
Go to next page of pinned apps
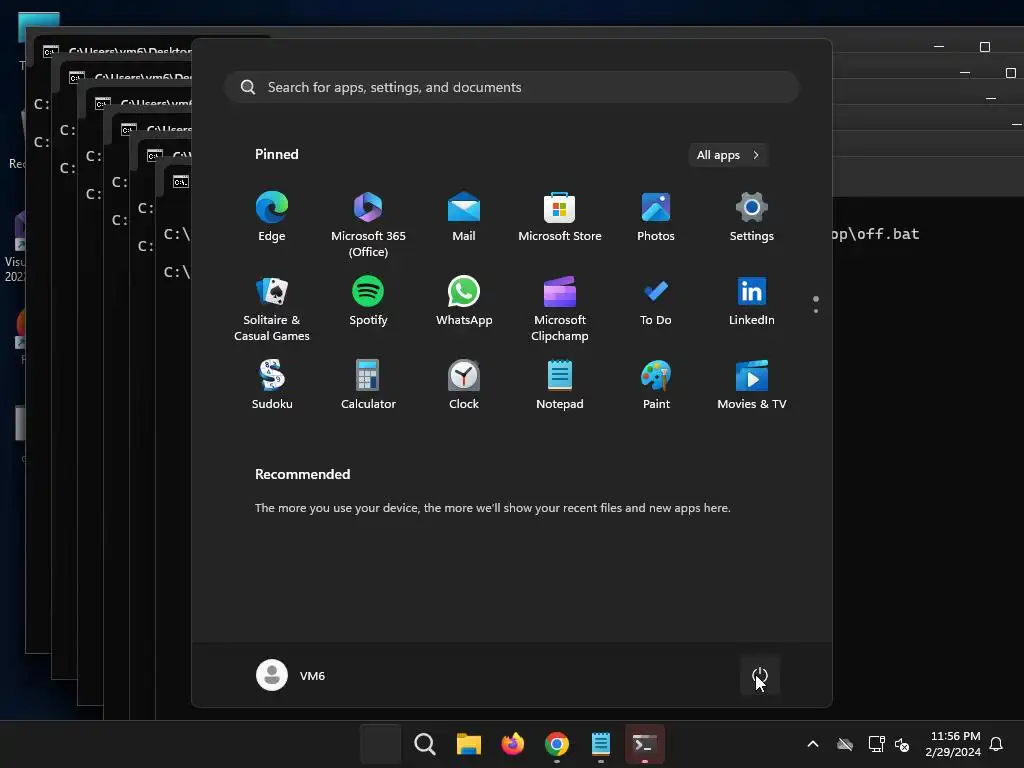[816, 311]
